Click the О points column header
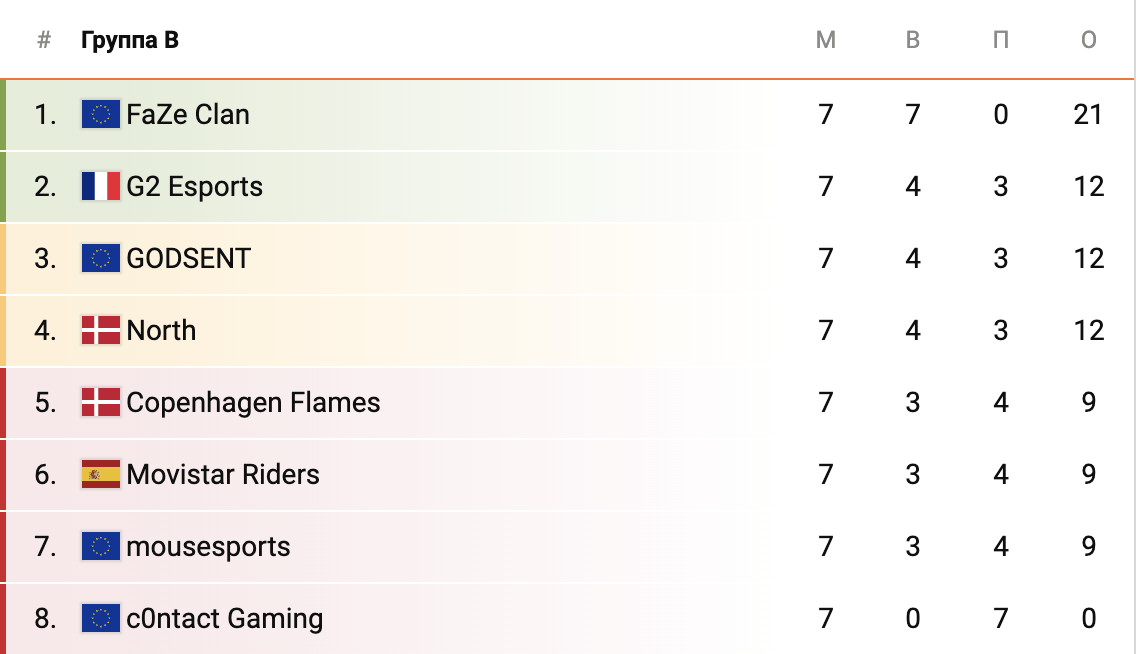Image resolution: width=1138 pixels, height=654 pixels. [x=1089, y=41]
